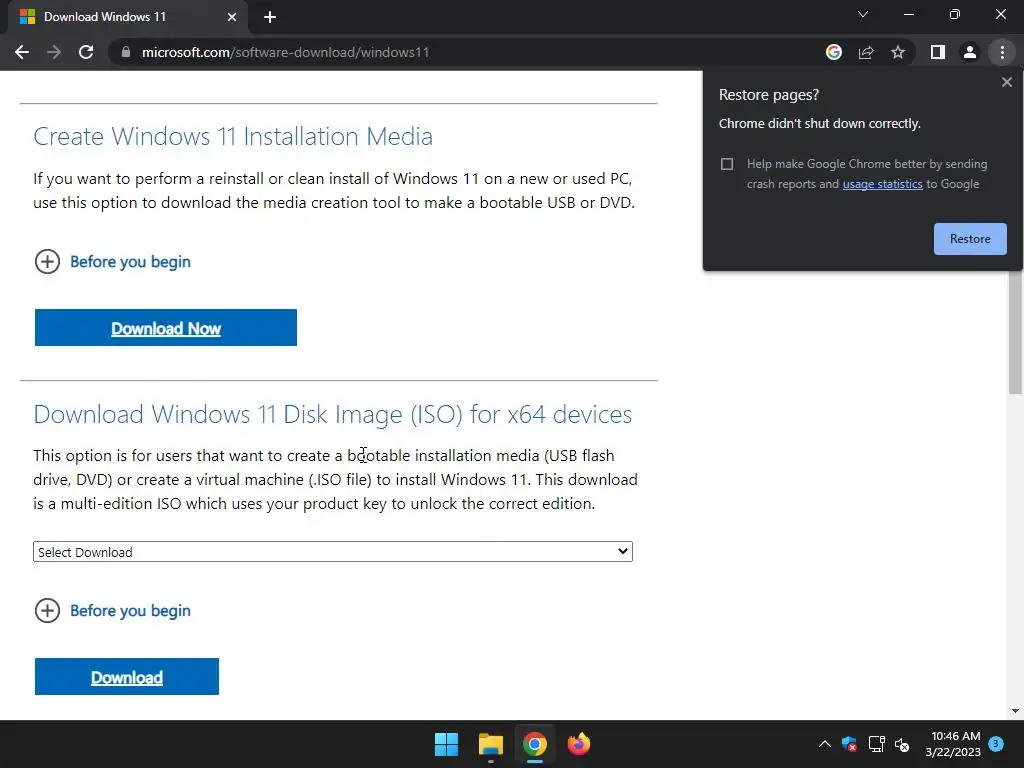Reload the page with the refresh icon
The image size is (1024, 768).
(86, 52)
